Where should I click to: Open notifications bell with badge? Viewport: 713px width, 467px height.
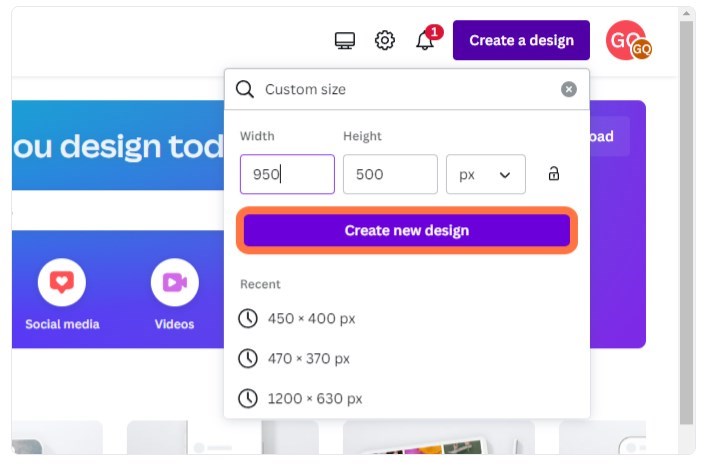[428, 38]
